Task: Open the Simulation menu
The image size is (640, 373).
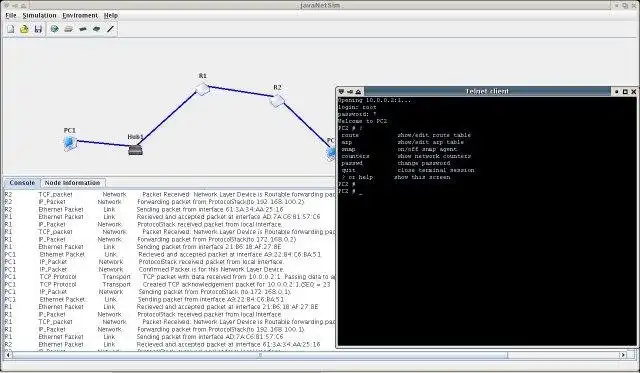Action: [x=39, y=16]
